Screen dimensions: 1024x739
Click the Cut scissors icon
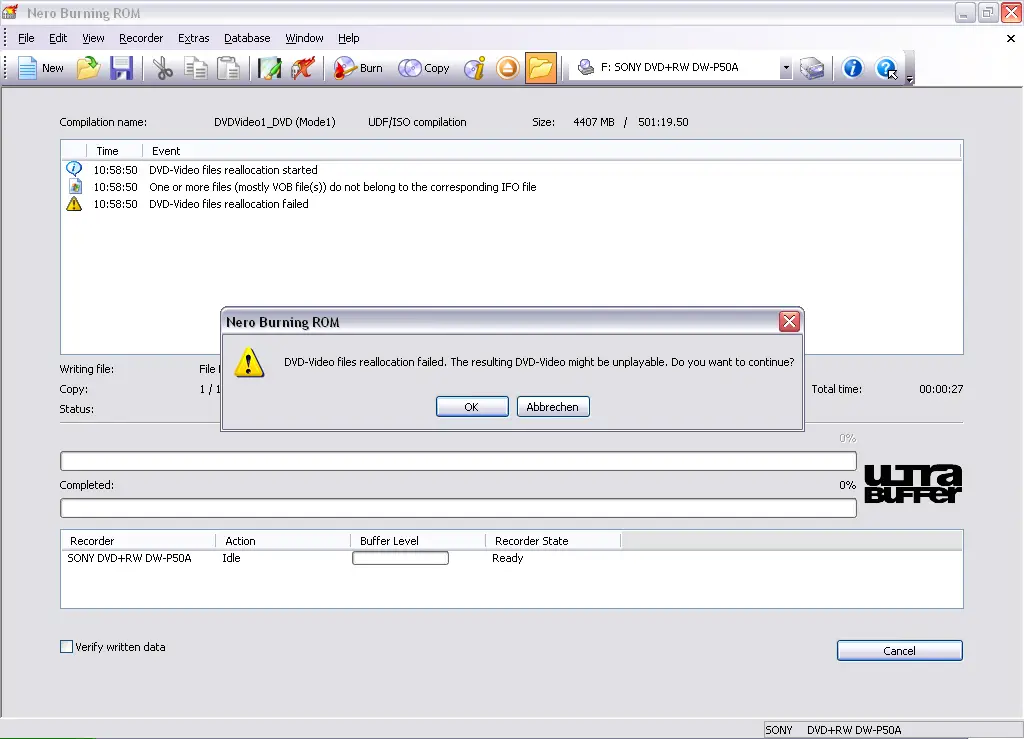coord(163,68)
